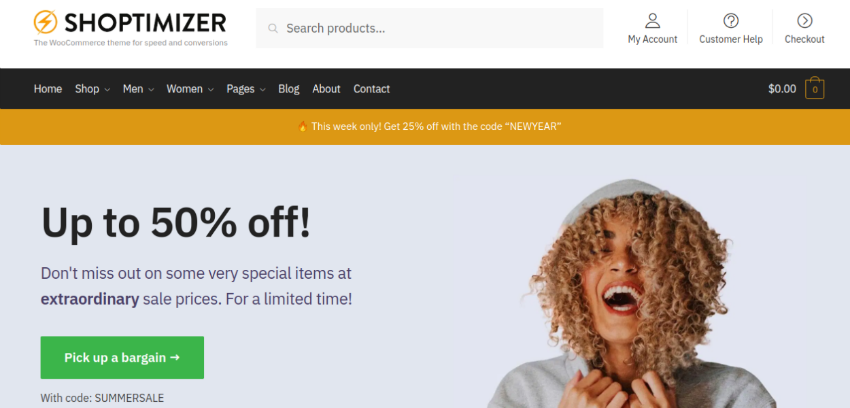The width and height of the screenshot is (850, 408).
Task: Expand the Shop dropdown menu
Action: click(x=92, y=89)
